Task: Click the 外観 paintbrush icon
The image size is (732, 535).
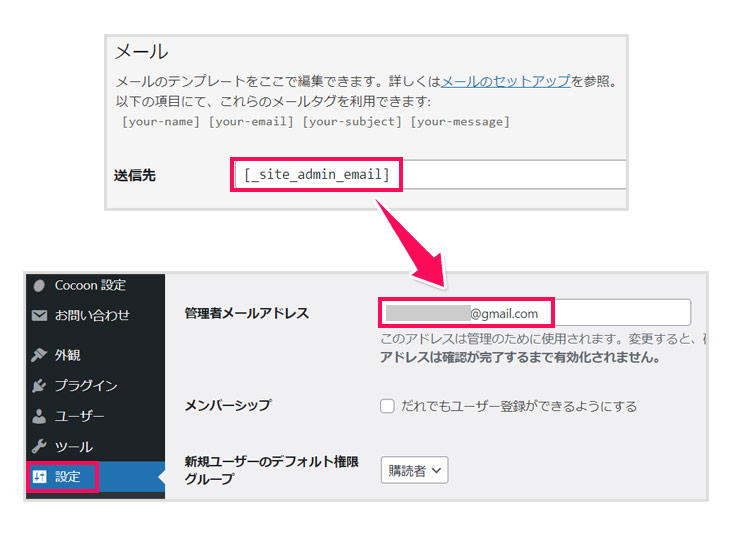Action: click(x=39, y=355)
